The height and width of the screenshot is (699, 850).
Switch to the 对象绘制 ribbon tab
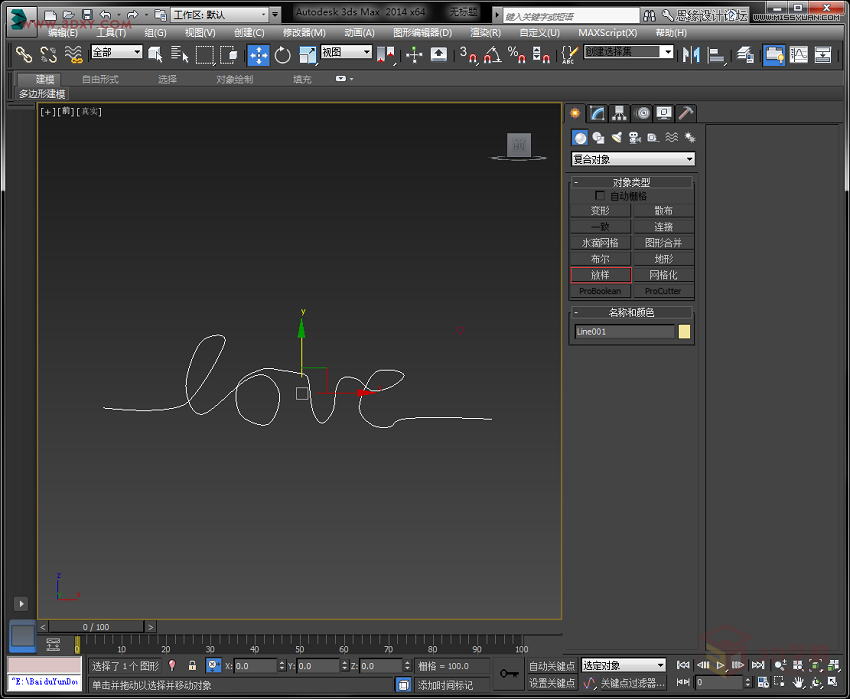pos(235,79)
